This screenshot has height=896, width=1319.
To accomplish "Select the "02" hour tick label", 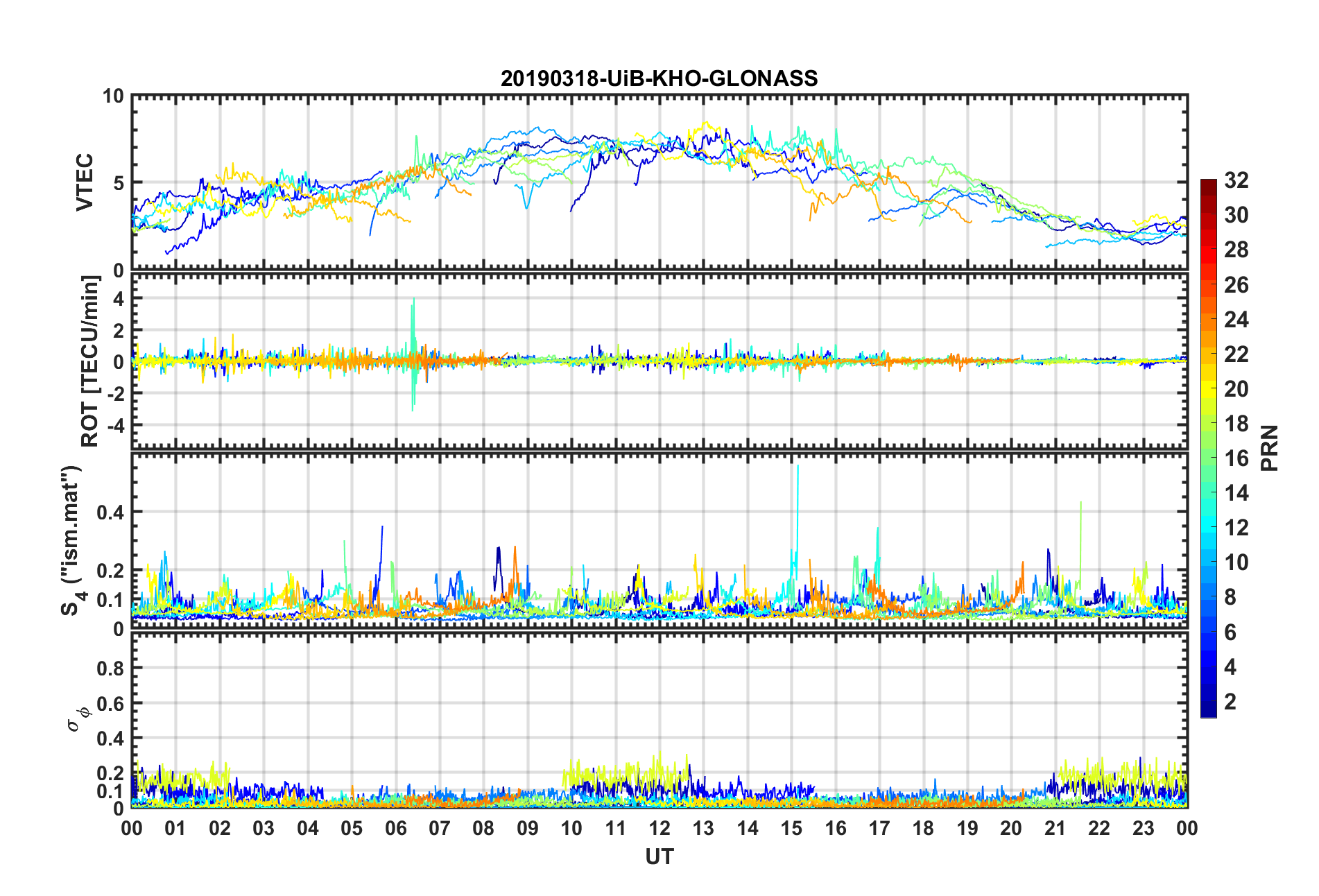I will (x=220, y=828).
